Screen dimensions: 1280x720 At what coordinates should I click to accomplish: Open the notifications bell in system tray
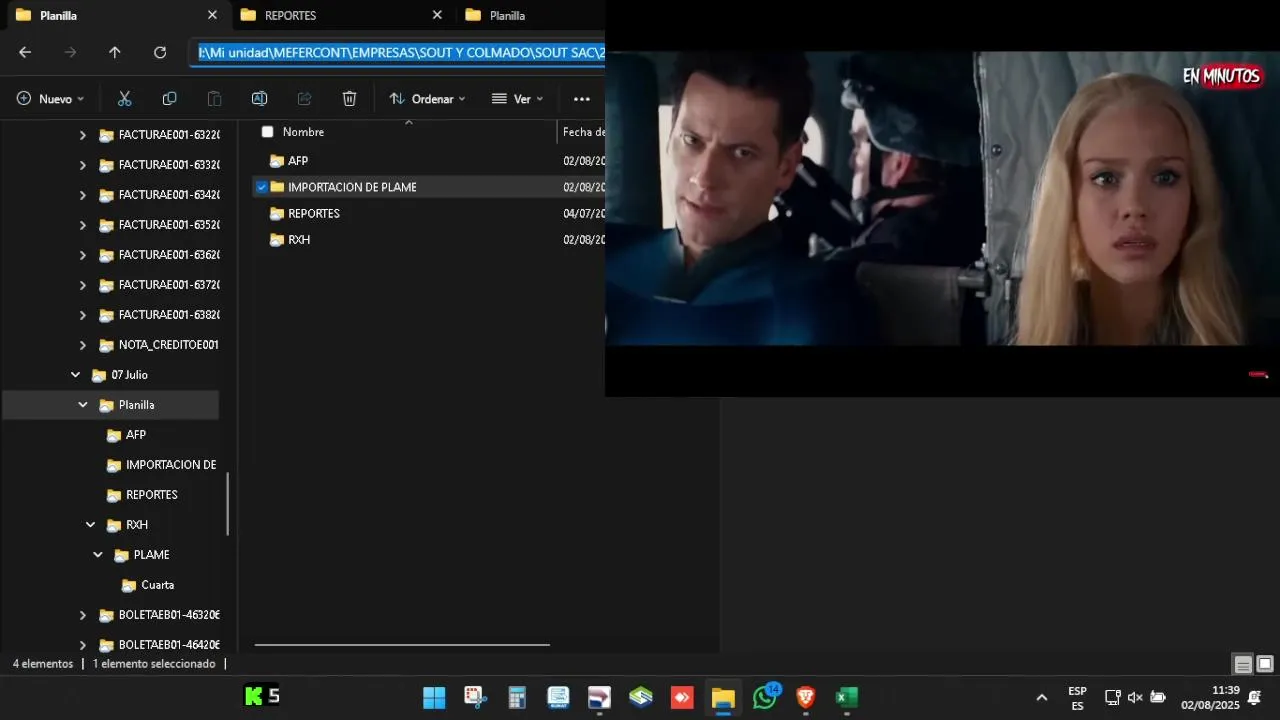tap(1254, 697)
